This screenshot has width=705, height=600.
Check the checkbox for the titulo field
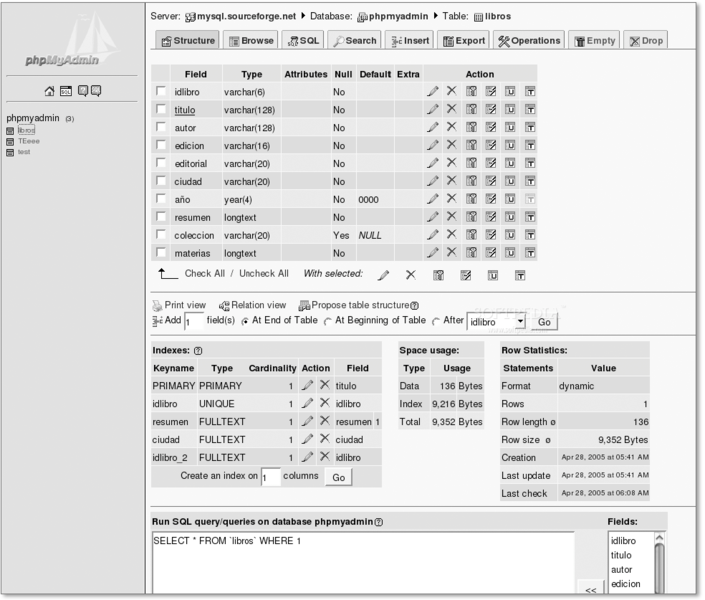coord(160,109)
